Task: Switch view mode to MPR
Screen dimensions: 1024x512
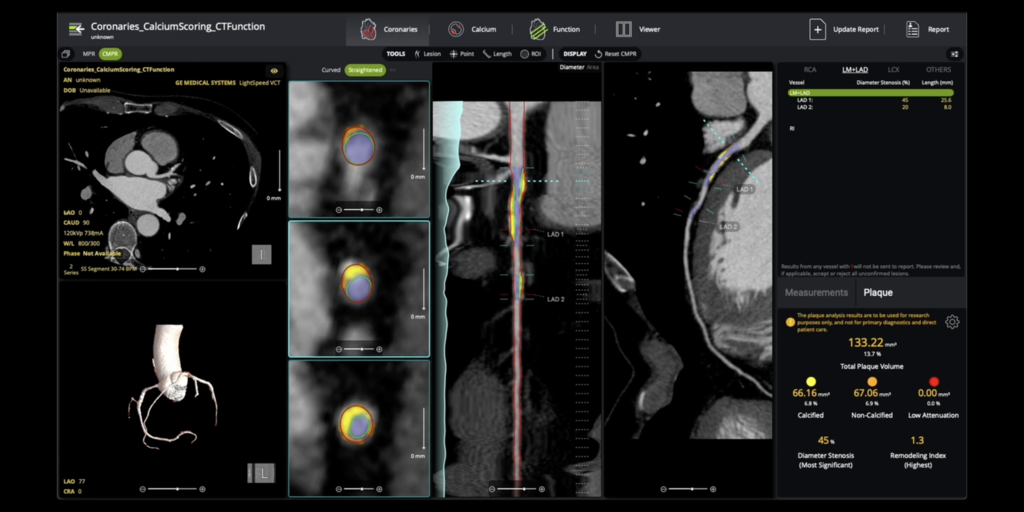Action: (x=87, y=54)
